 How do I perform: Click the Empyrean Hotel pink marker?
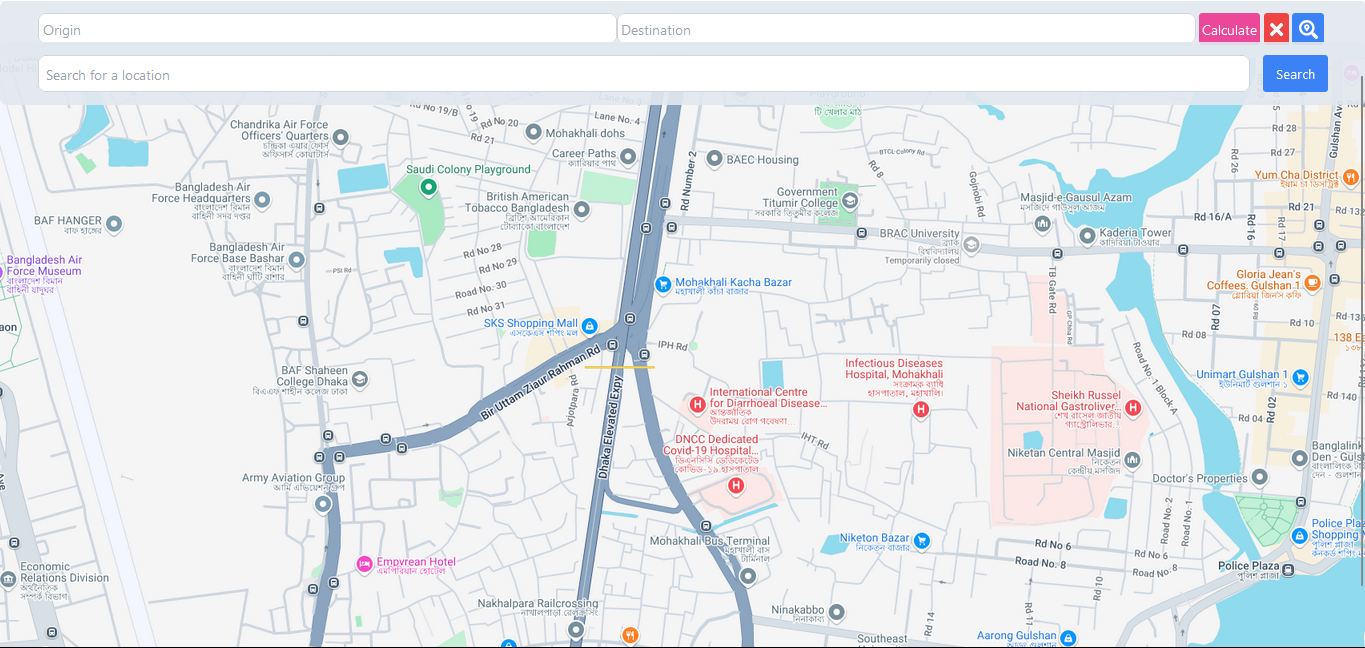[362, 564]
